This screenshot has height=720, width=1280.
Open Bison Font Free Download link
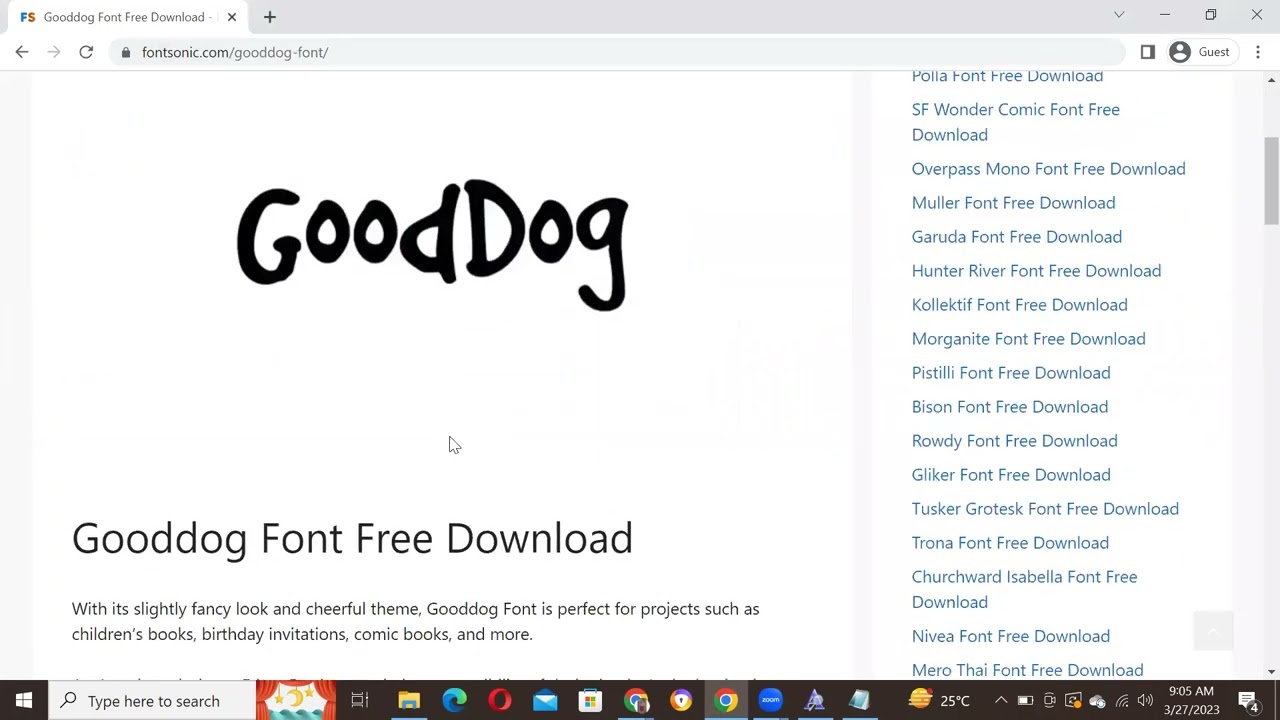(1009, 407)
